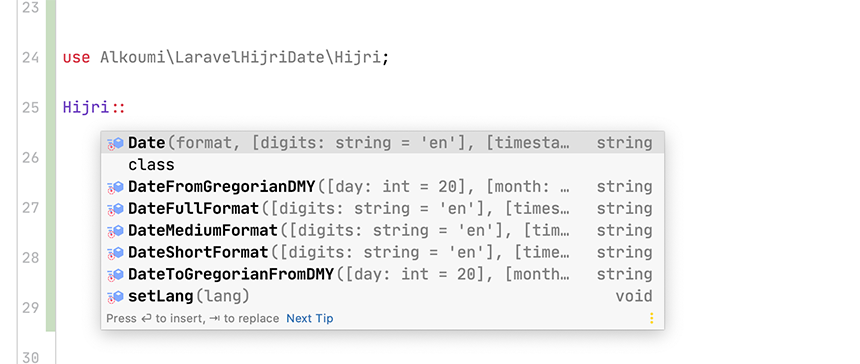
Task: Click the use Alkoumi import statement line
Action: point(226,58)
